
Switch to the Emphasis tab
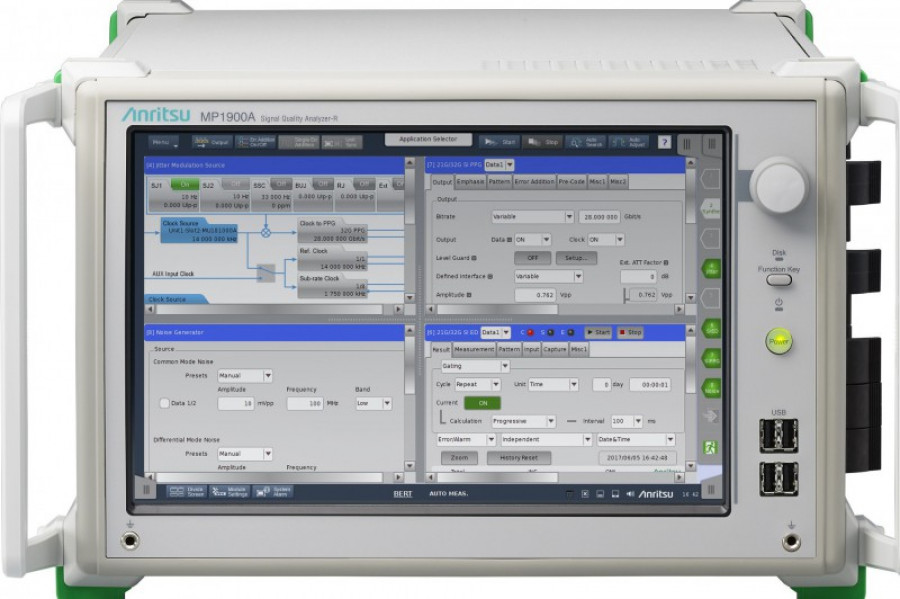(470, 182)
